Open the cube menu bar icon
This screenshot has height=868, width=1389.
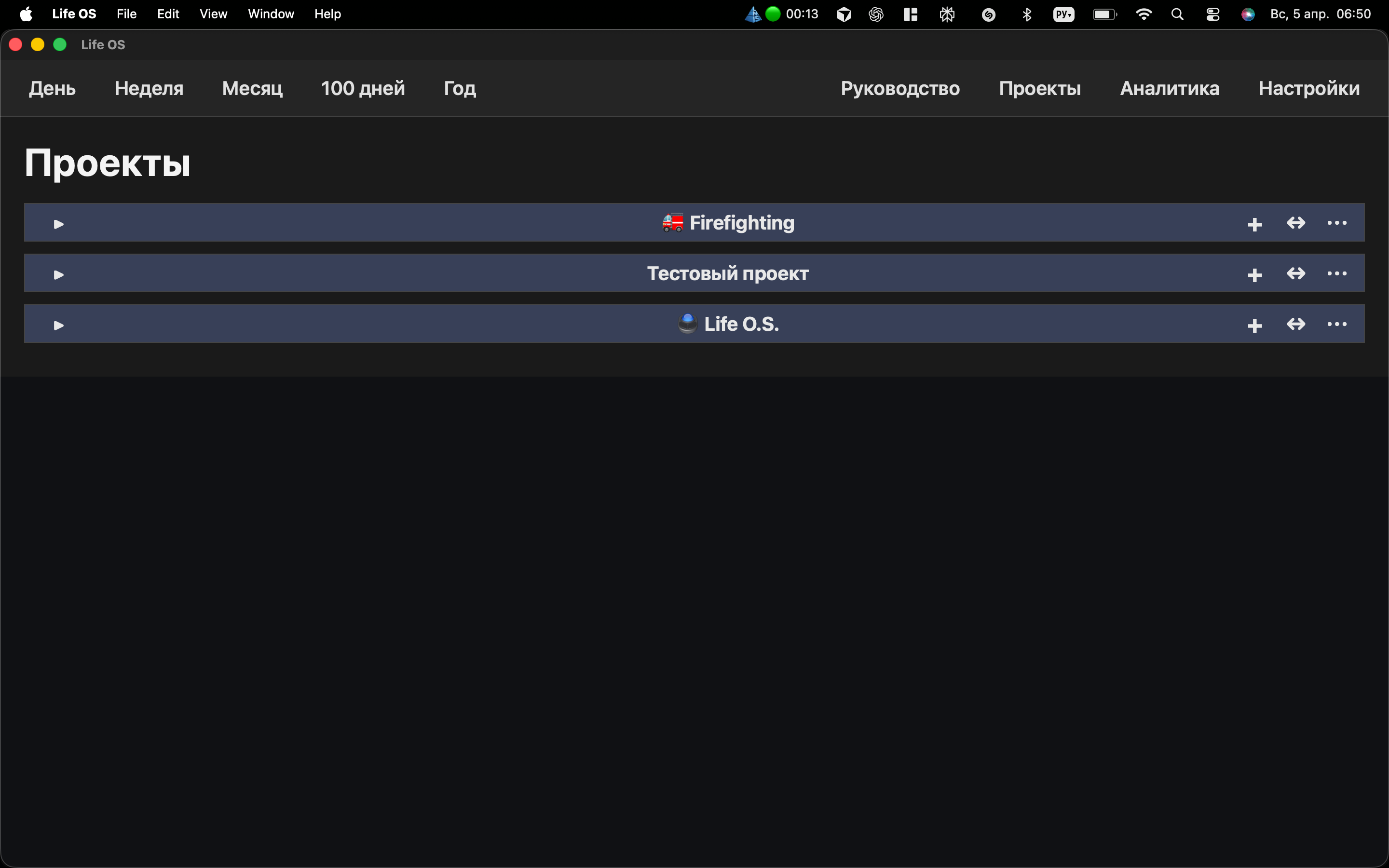tap(844, 14)
